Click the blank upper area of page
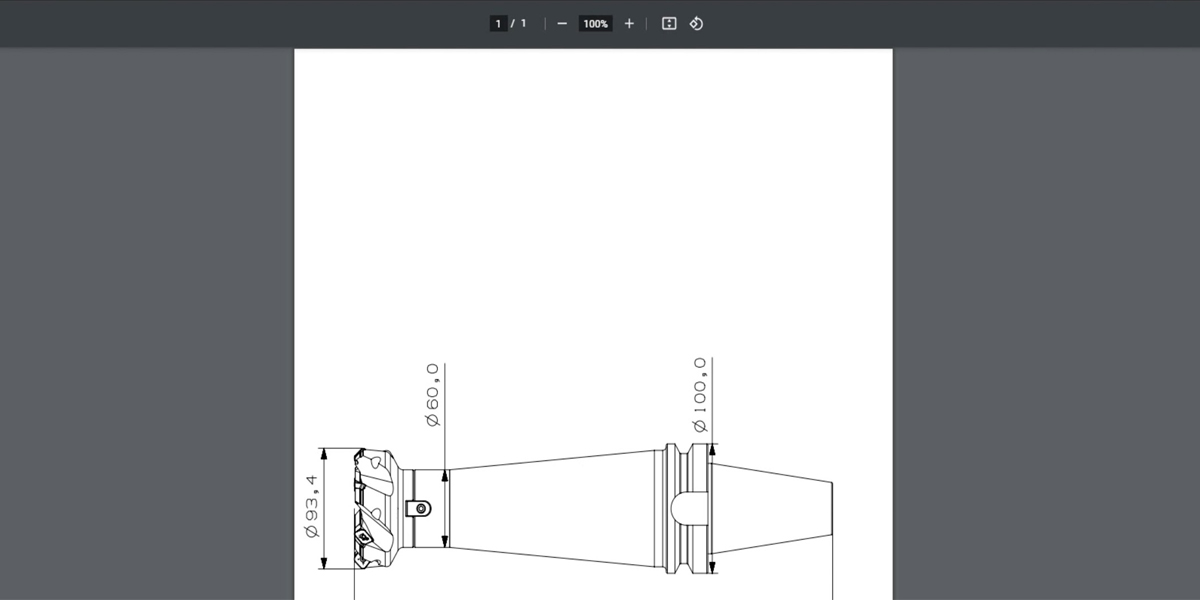This screenshot has width=1200, height=600. [x=592, y=200]
